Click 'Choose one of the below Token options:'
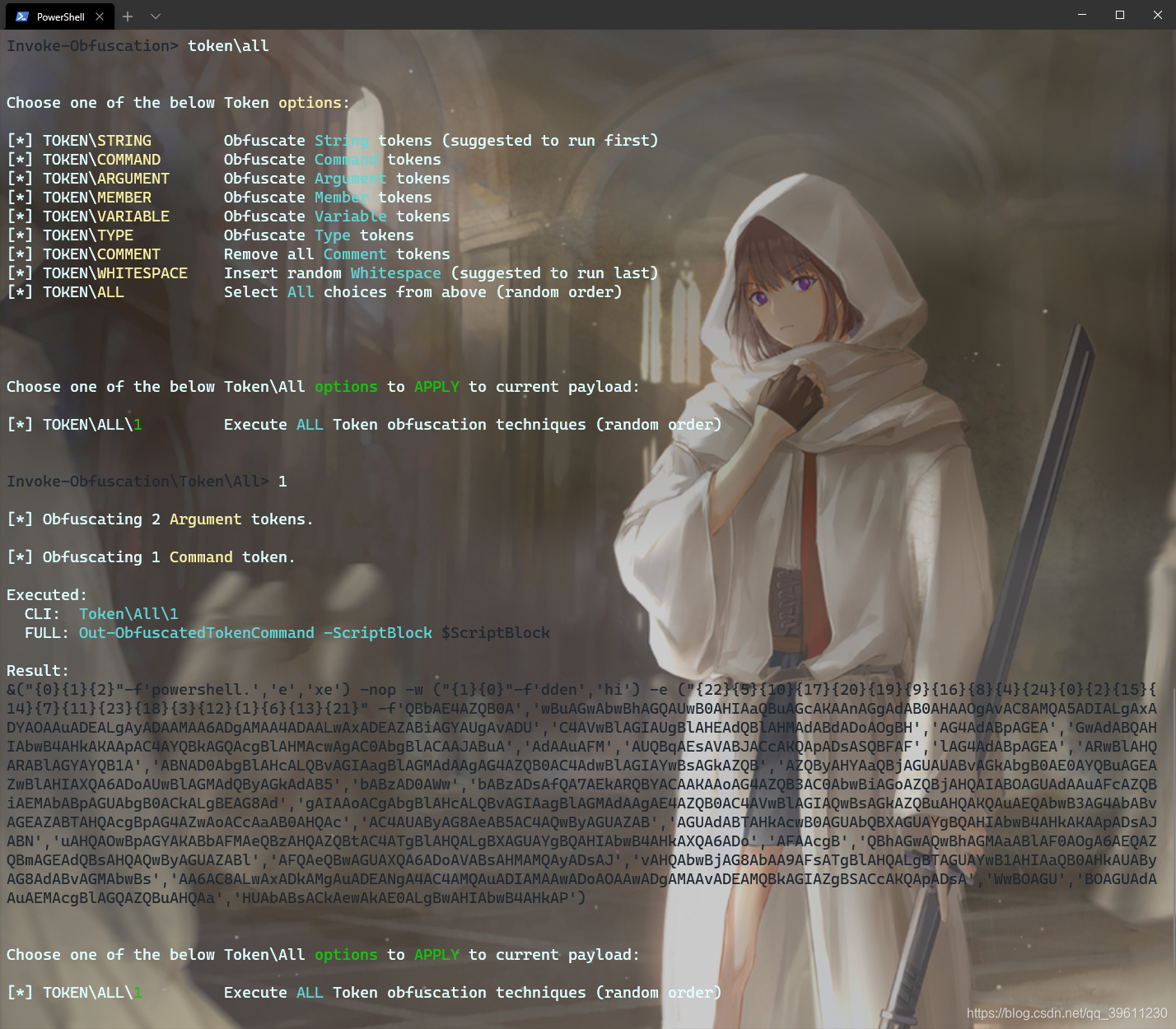The image size is (1176, 1029). click(178, 103)
